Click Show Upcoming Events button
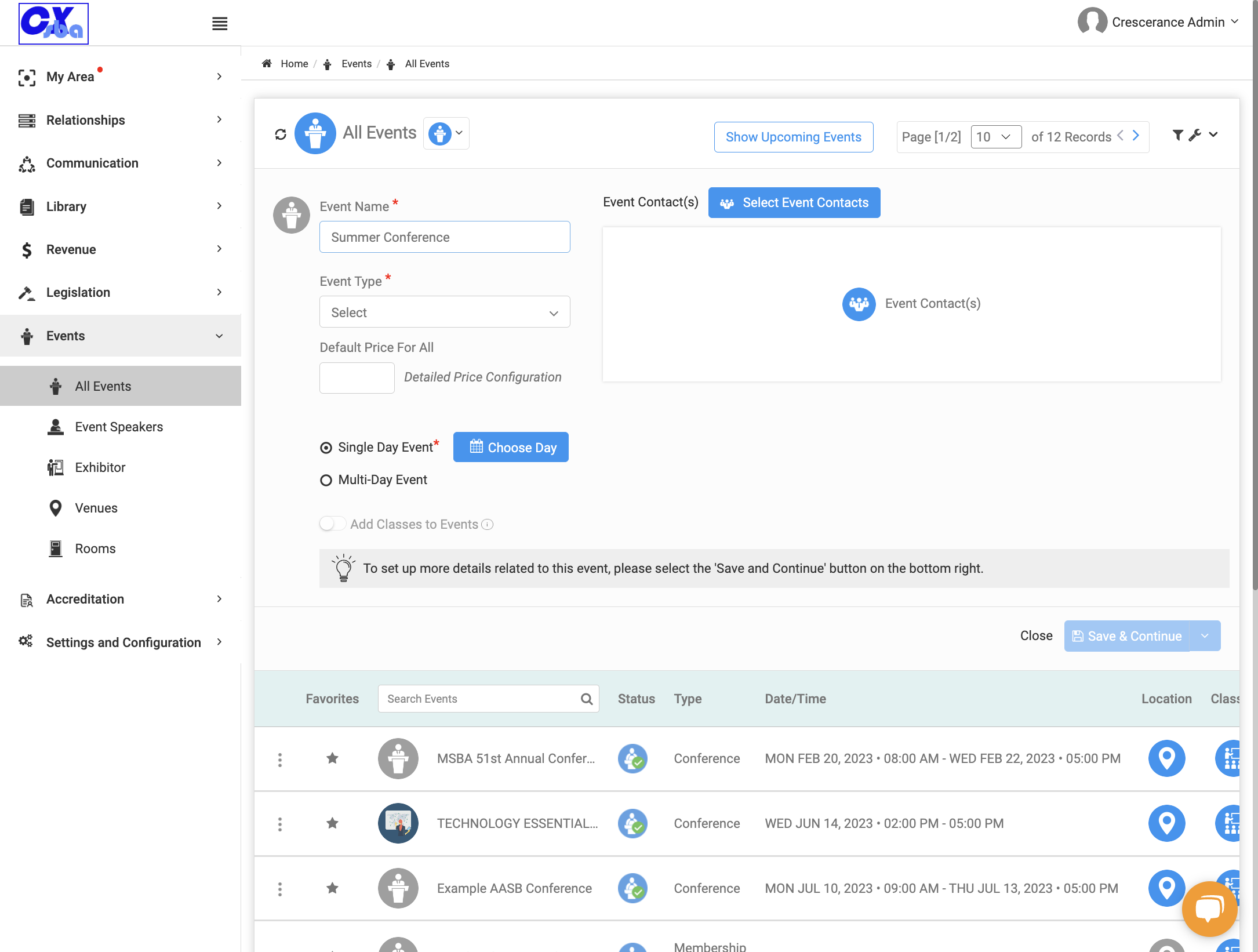 794,137
